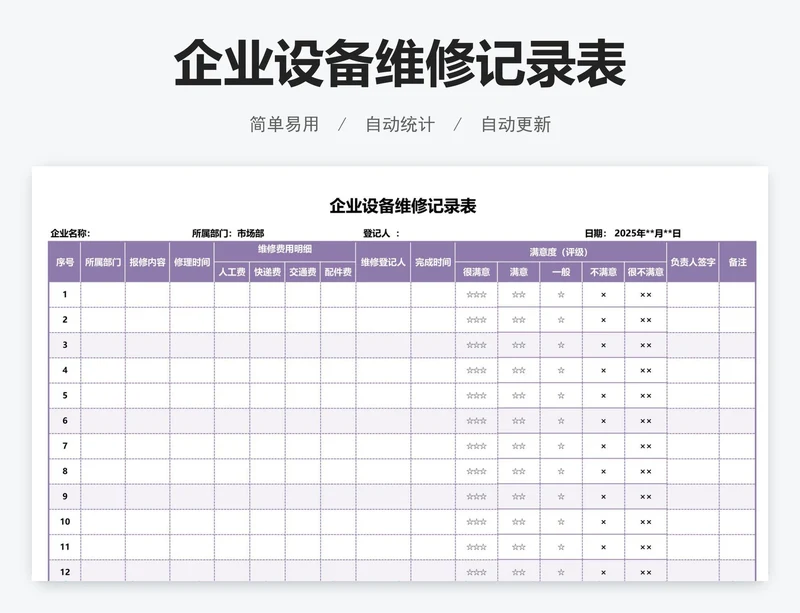This screenshot has width=800, height=613.
Task: Choose single-star rating in row 3
Action: (561, 345)
